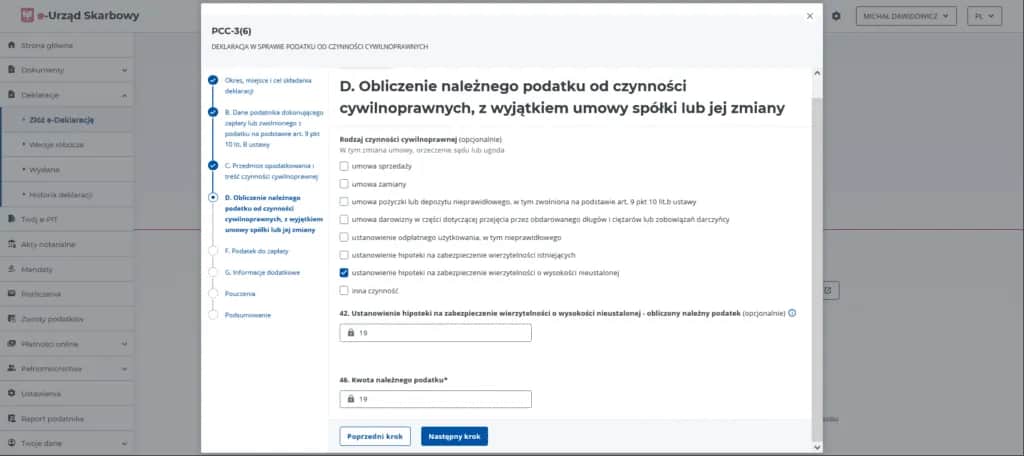Click scrollbar up arrow in dialog
Screen dimensions: 1024x456
817,74
